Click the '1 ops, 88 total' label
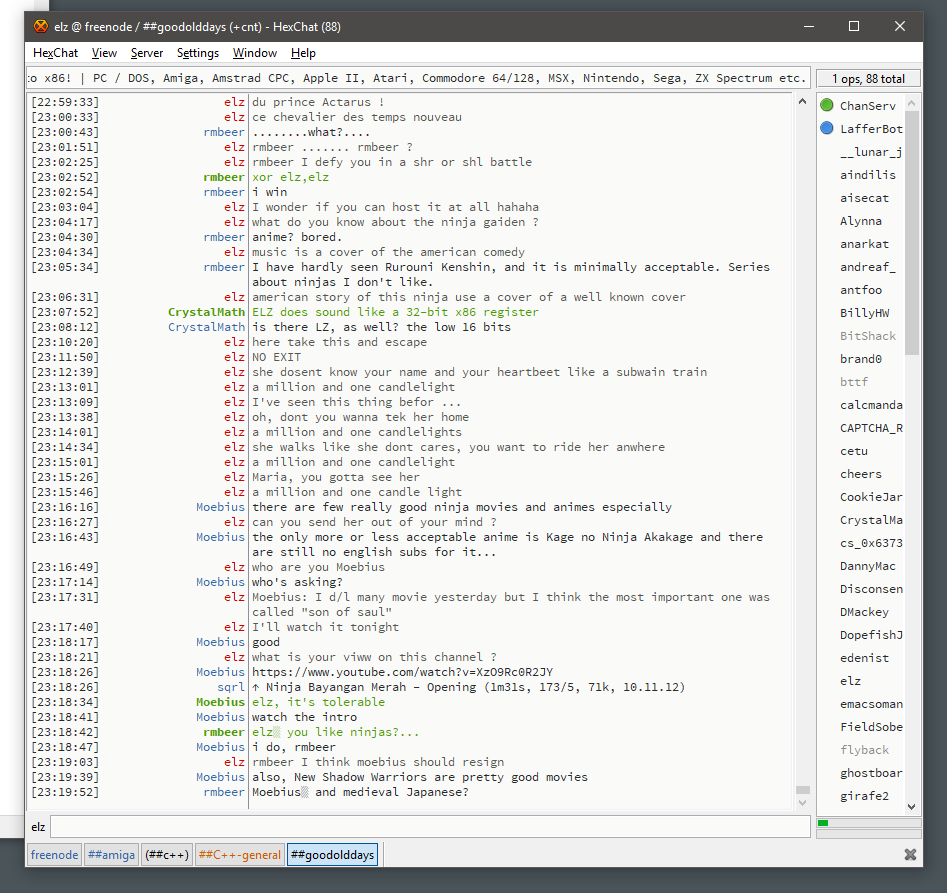This screenshot has height=893, width=947. pos(868,78)
